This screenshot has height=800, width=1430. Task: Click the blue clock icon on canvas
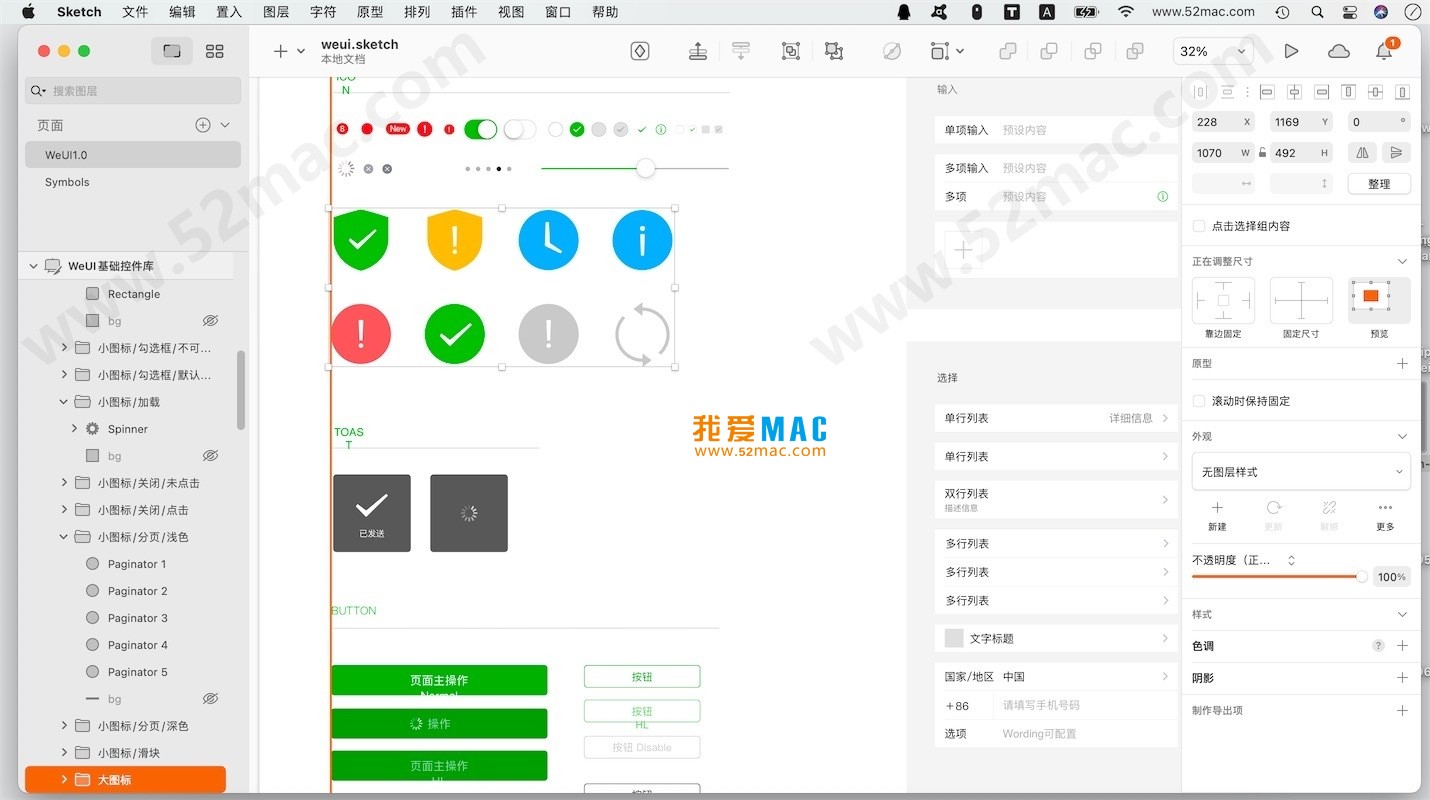point(548,240)
